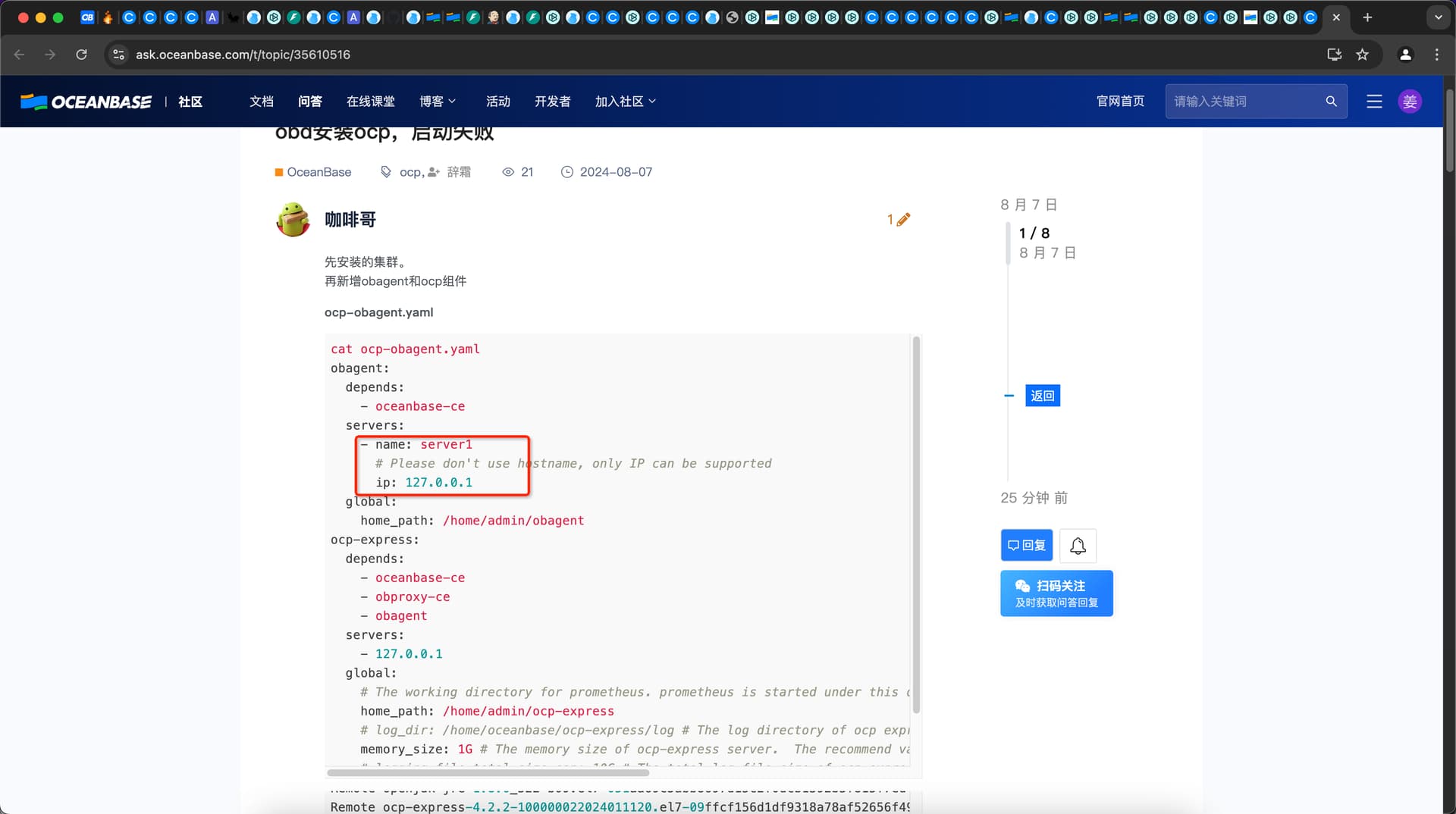Screen dimensions: 1456x814
Task: Open the 文档 menu item
Action: pyautogui.click(x=262, y=102)
